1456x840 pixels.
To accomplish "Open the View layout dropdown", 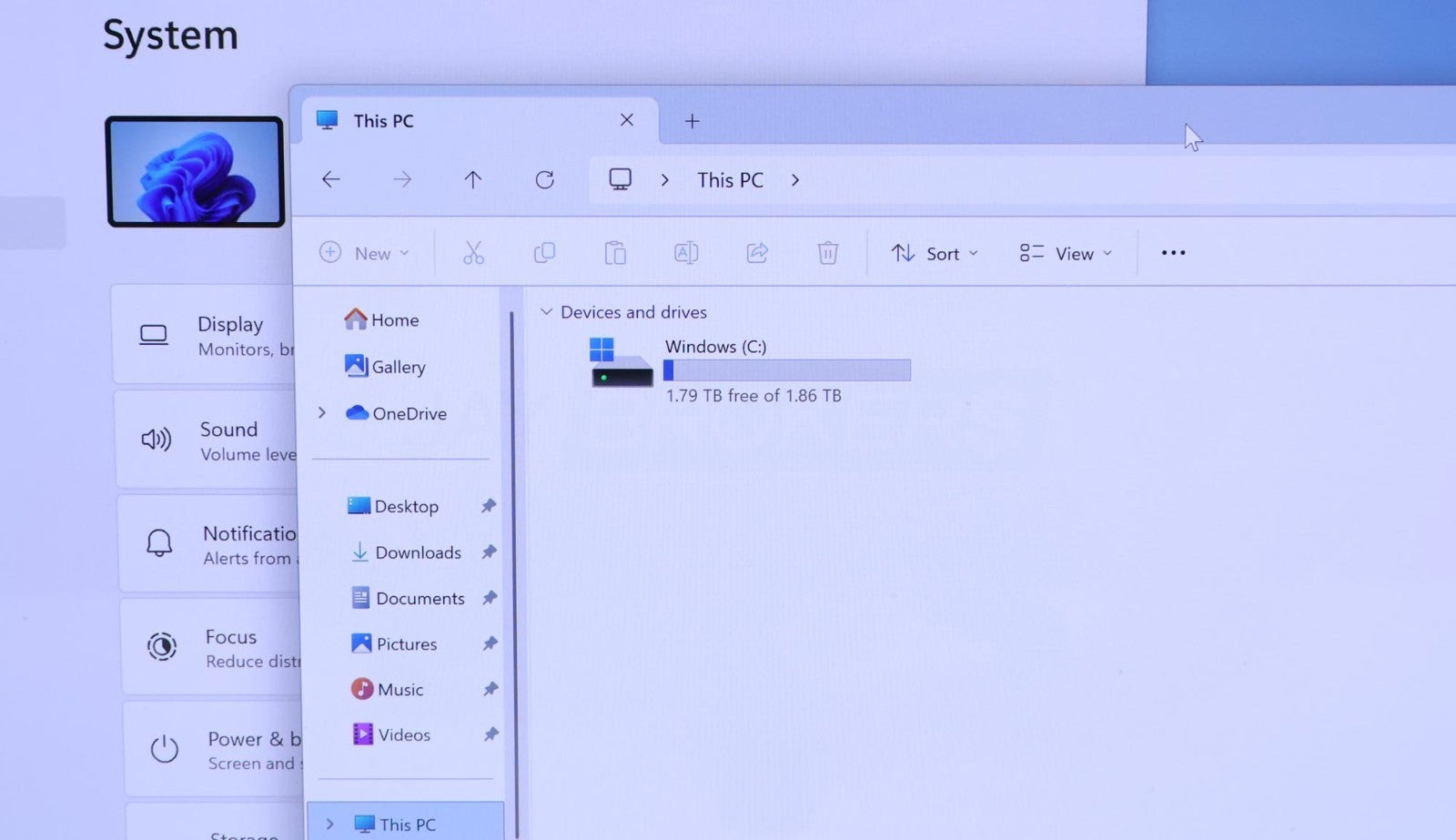I will pos(1066,253).
